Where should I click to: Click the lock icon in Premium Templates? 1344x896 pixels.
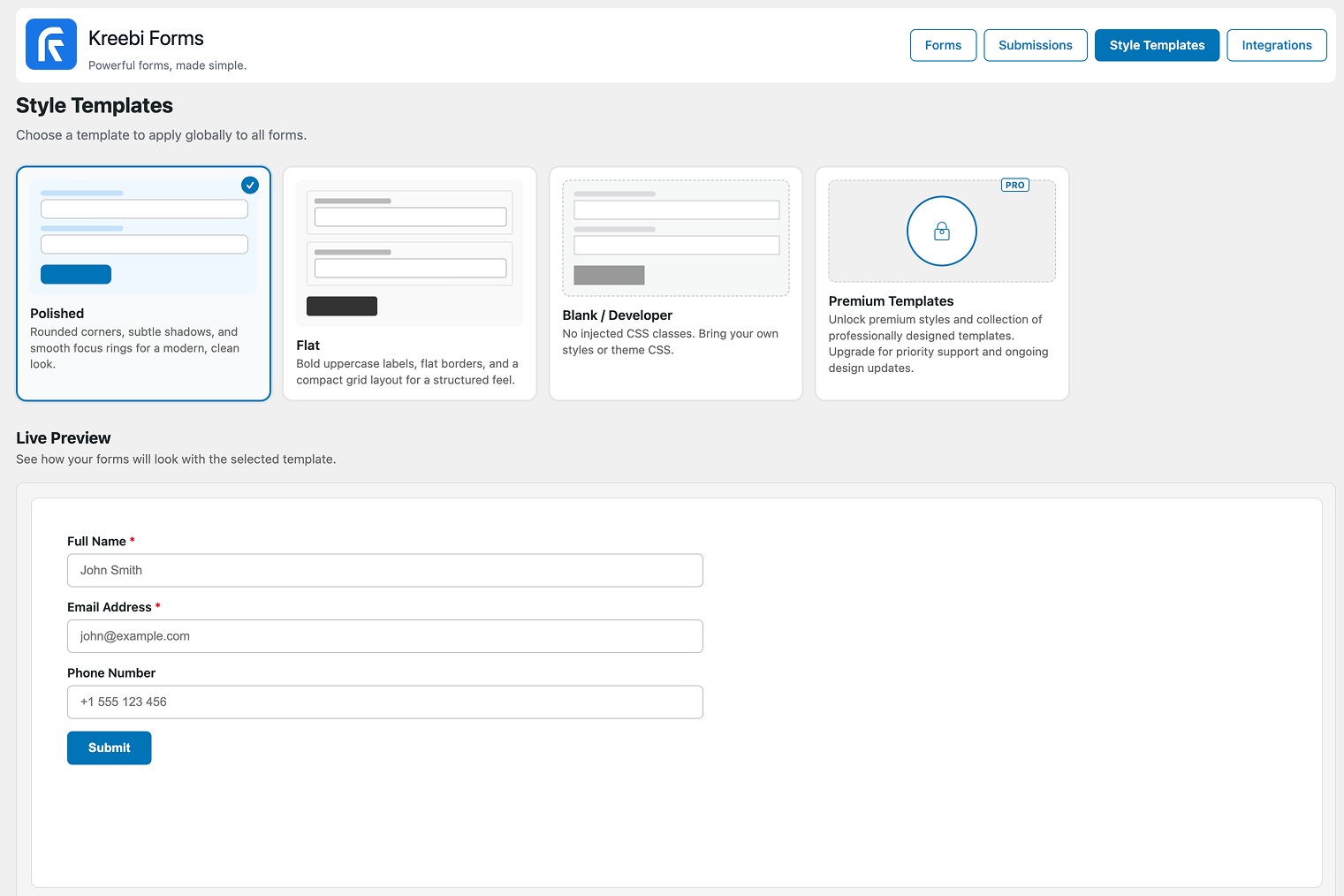pos(942,232)
